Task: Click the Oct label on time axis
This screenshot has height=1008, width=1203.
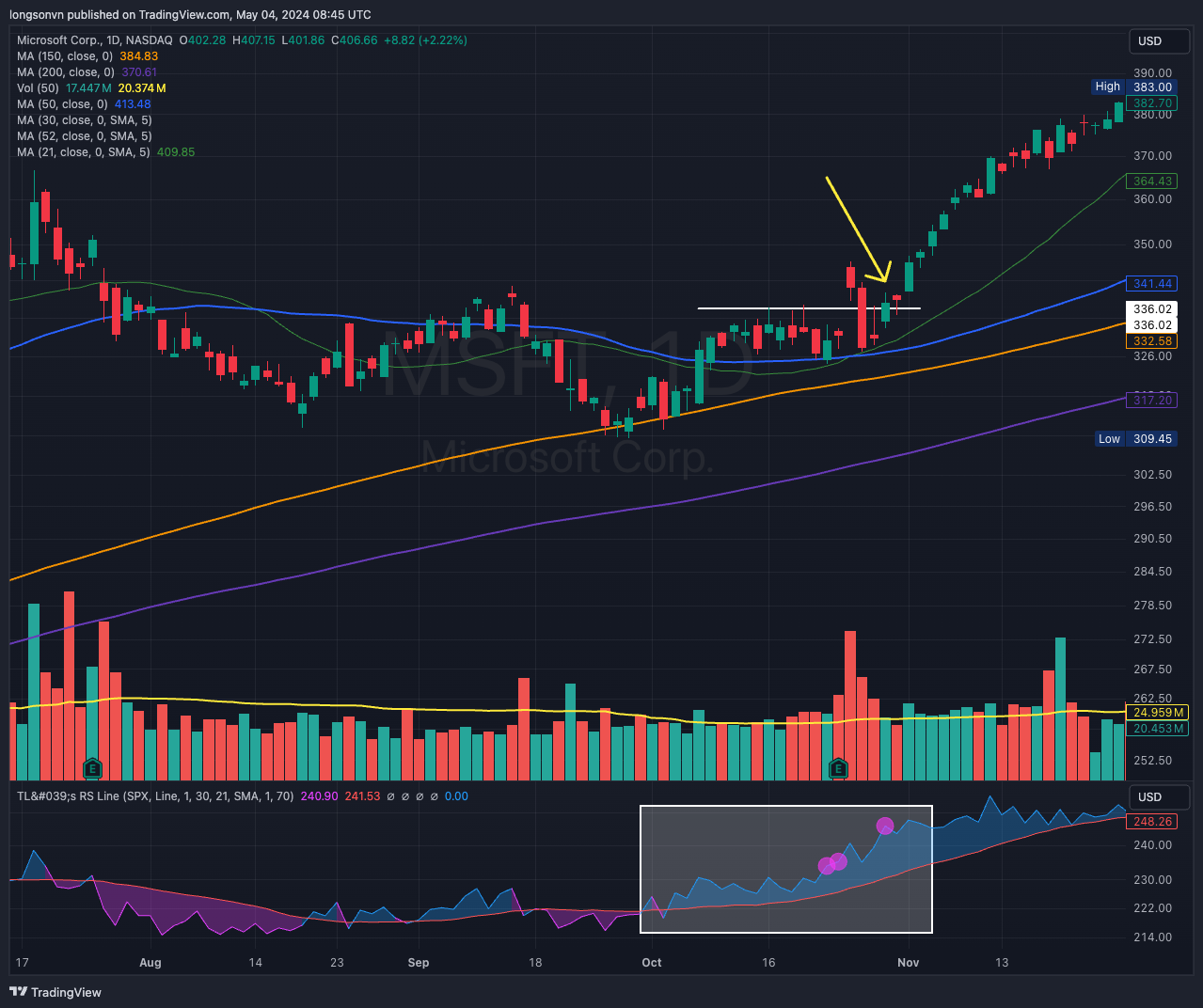Action: (651, 963)
